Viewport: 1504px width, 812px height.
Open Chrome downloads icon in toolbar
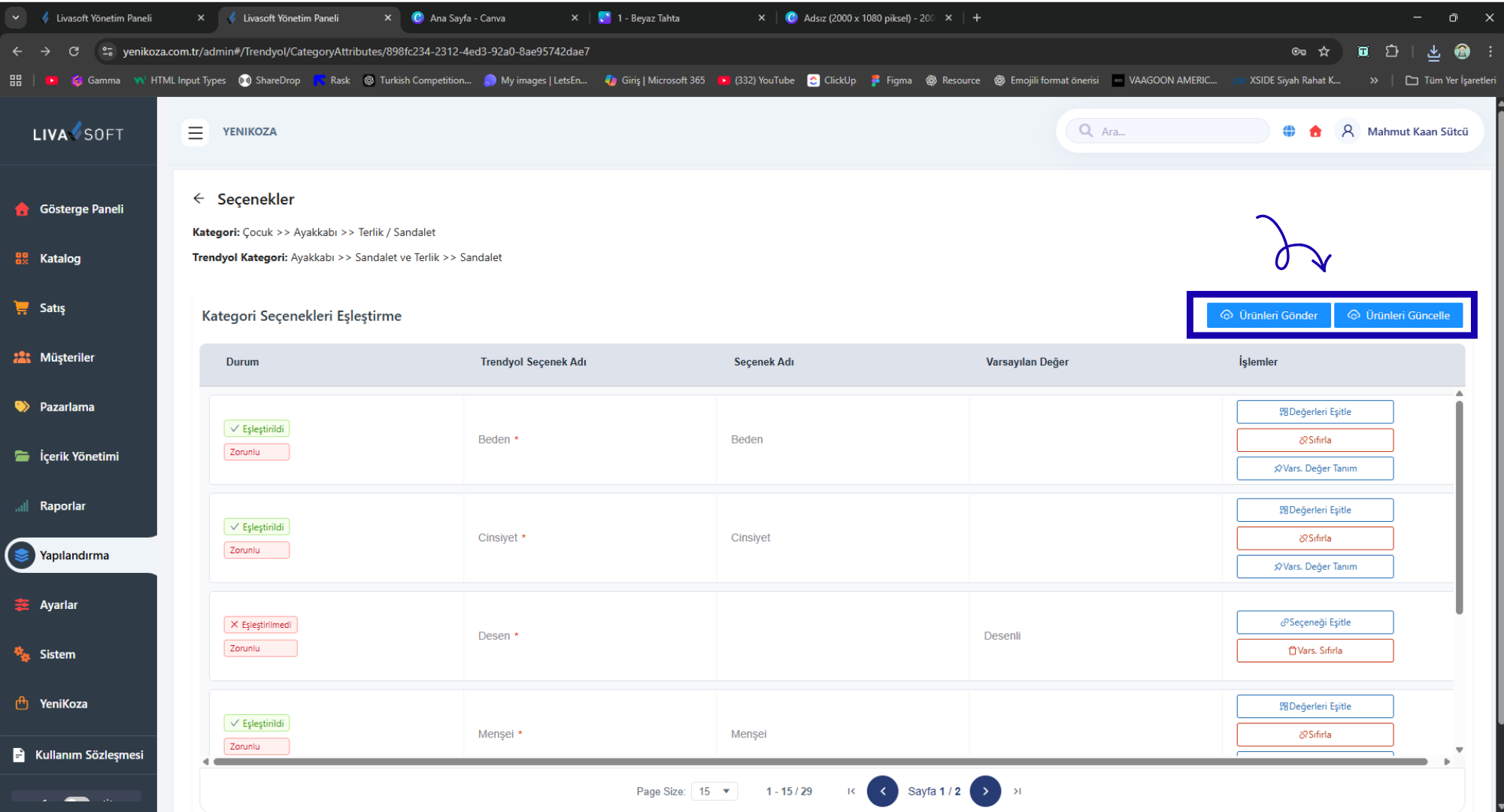tap(1433, 51)
